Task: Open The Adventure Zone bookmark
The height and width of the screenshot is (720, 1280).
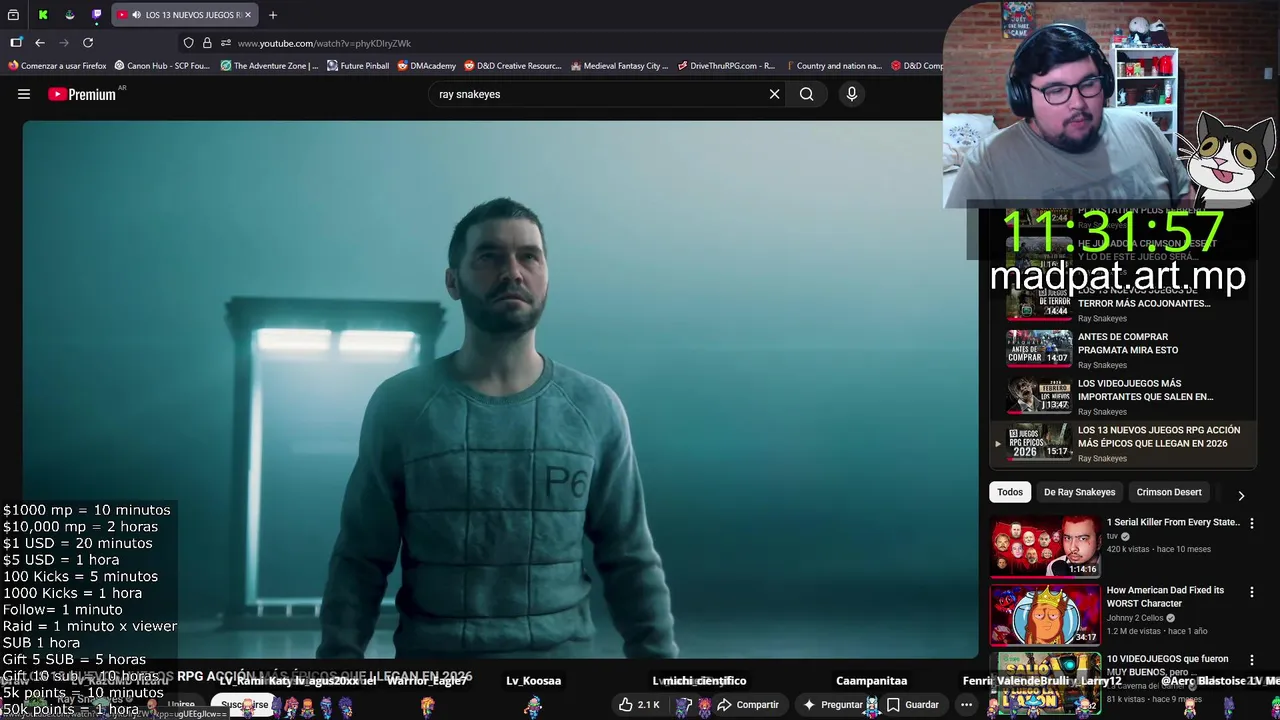Action: [x=269, y=66]
